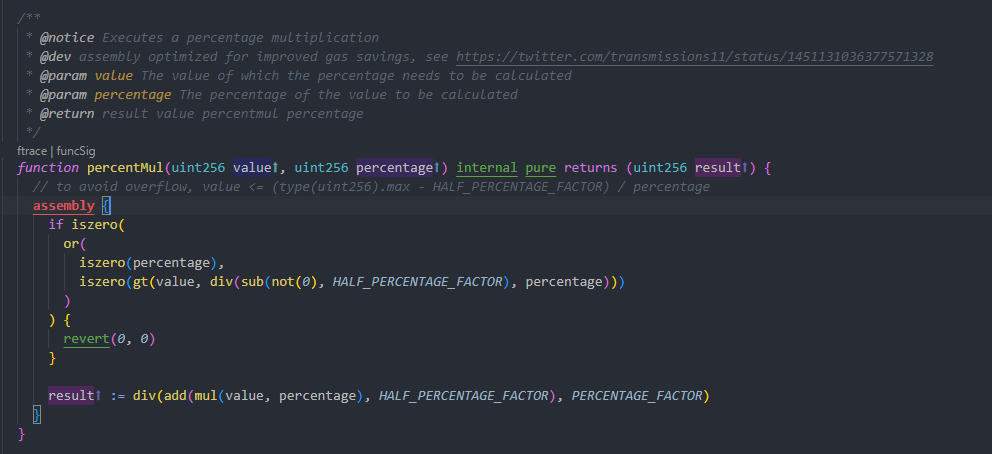
Task: Click the arrow icon after result assignment
Action: click(98, 396)
